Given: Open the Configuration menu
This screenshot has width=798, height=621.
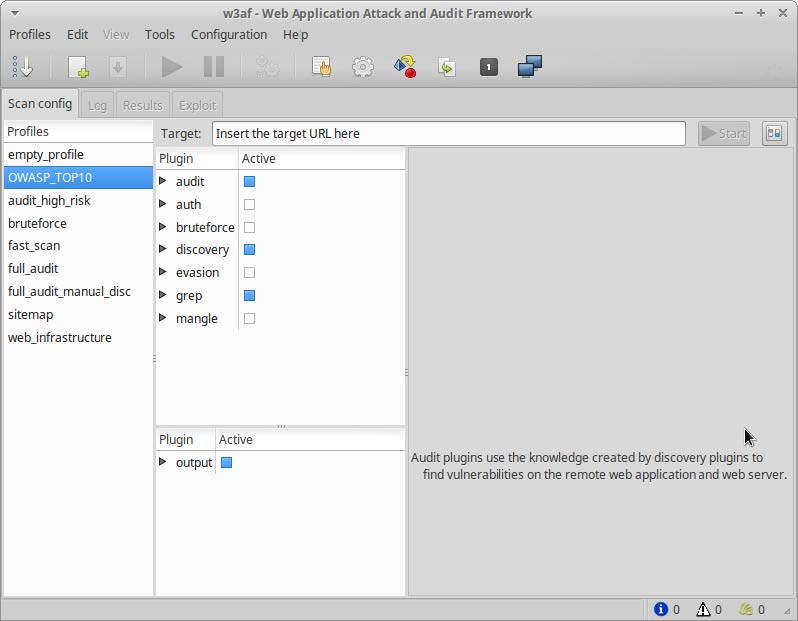Looking at the screenshot, I should (229, 35).
